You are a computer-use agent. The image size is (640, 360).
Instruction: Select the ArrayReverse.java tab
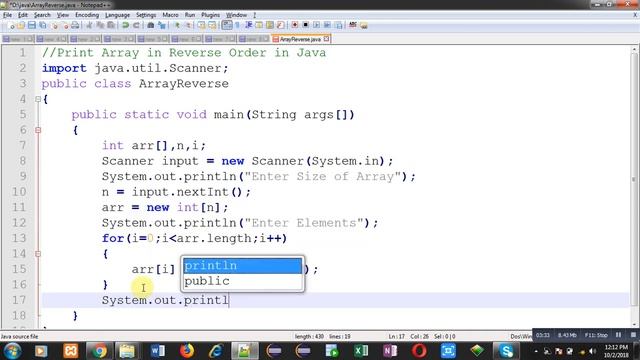point(300,39)
